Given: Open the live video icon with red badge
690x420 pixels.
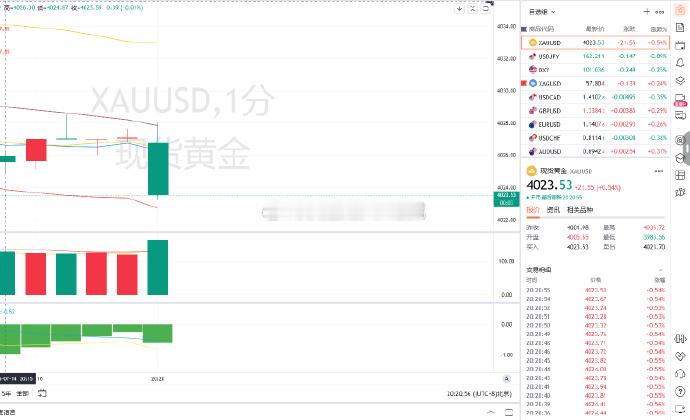Looking at the screenshot, I should tap(680, 99).
